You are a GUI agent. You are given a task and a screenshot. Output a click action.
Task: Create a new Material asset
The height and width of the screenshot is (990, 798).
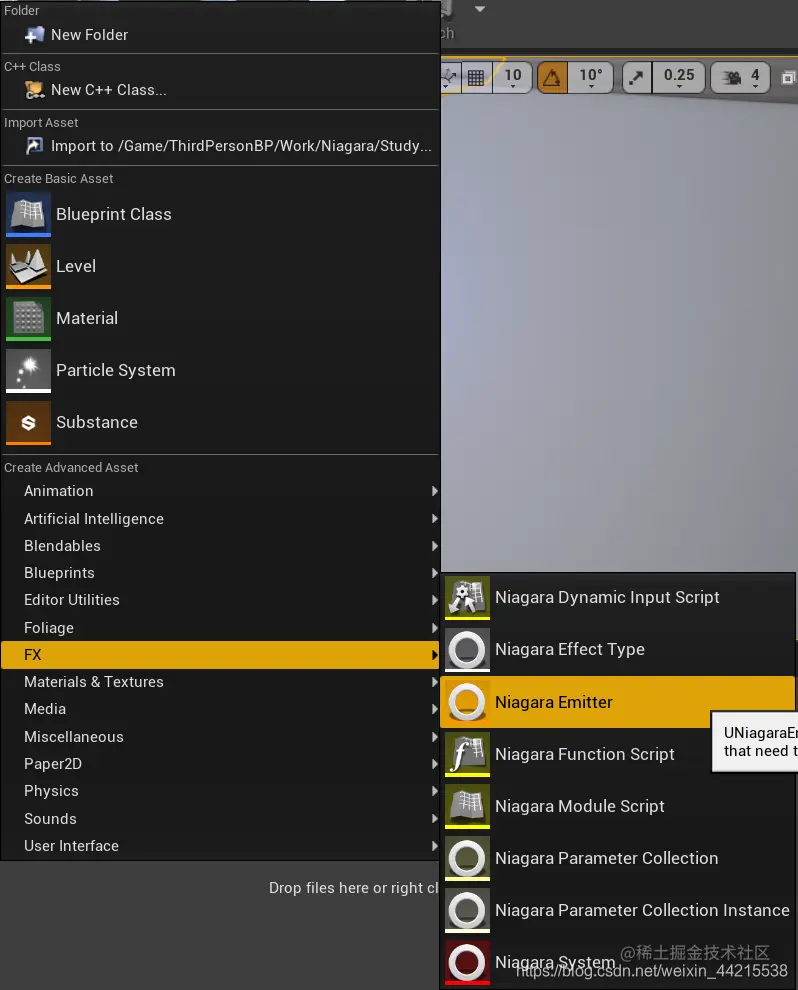(220, 318)
